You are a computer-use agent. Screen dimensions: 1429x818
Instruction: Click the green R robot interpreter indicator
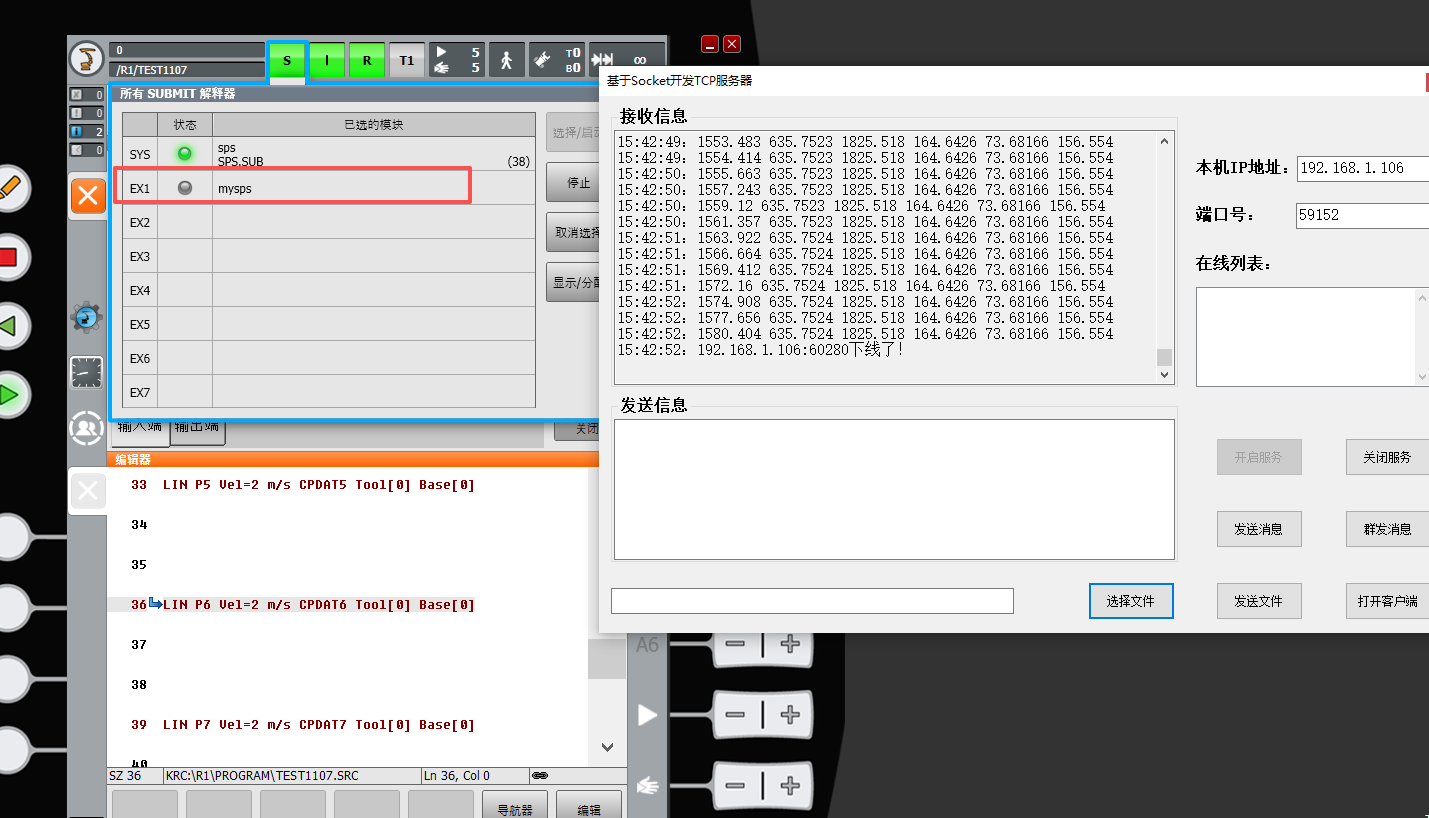[367, 61]
